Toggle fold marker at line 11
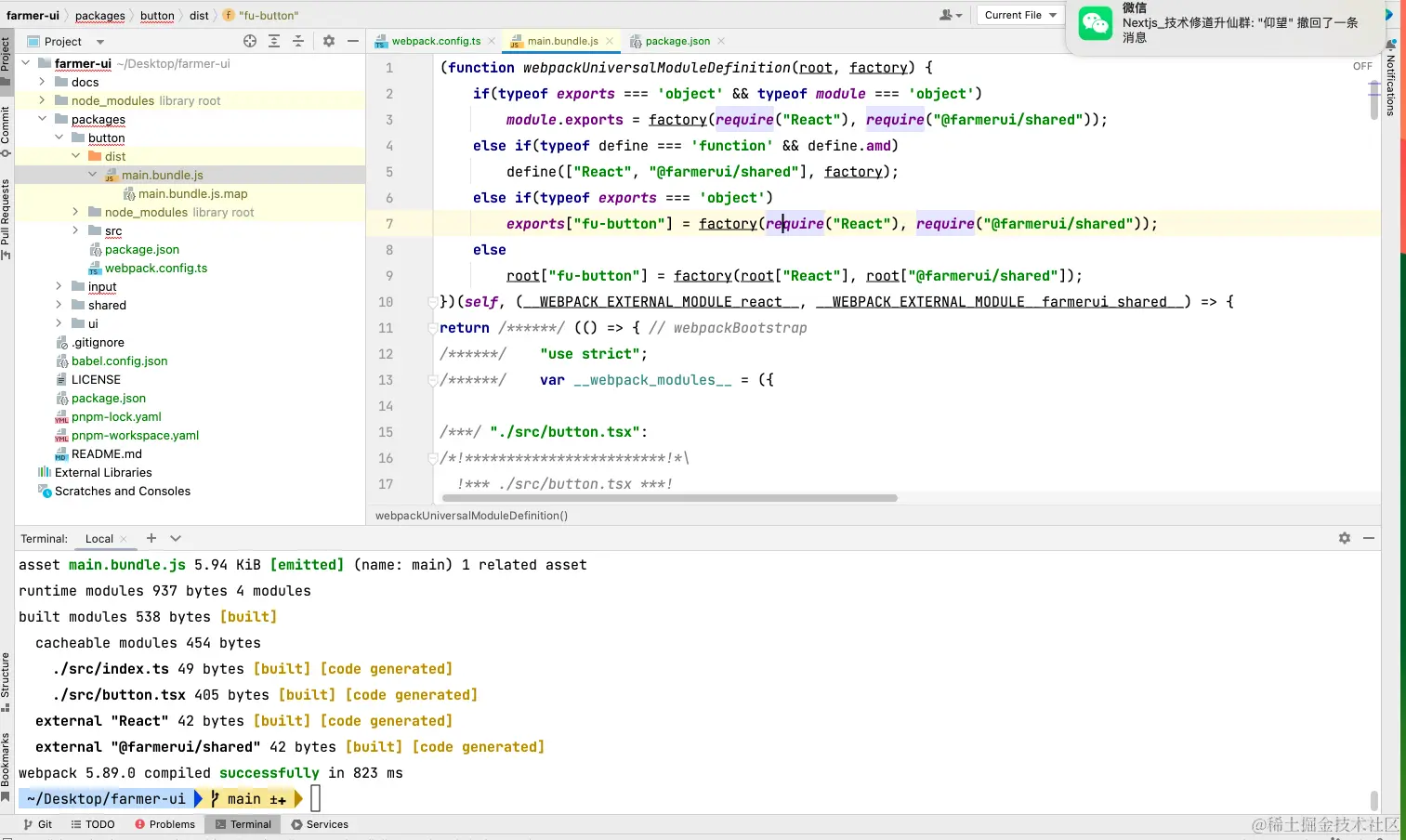This screenshot has height=840, width=1406. pos(432,328)
